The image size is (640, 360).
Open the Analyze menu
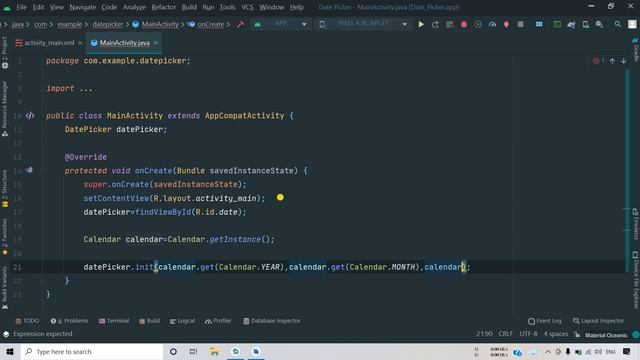[x=134, y=7]
